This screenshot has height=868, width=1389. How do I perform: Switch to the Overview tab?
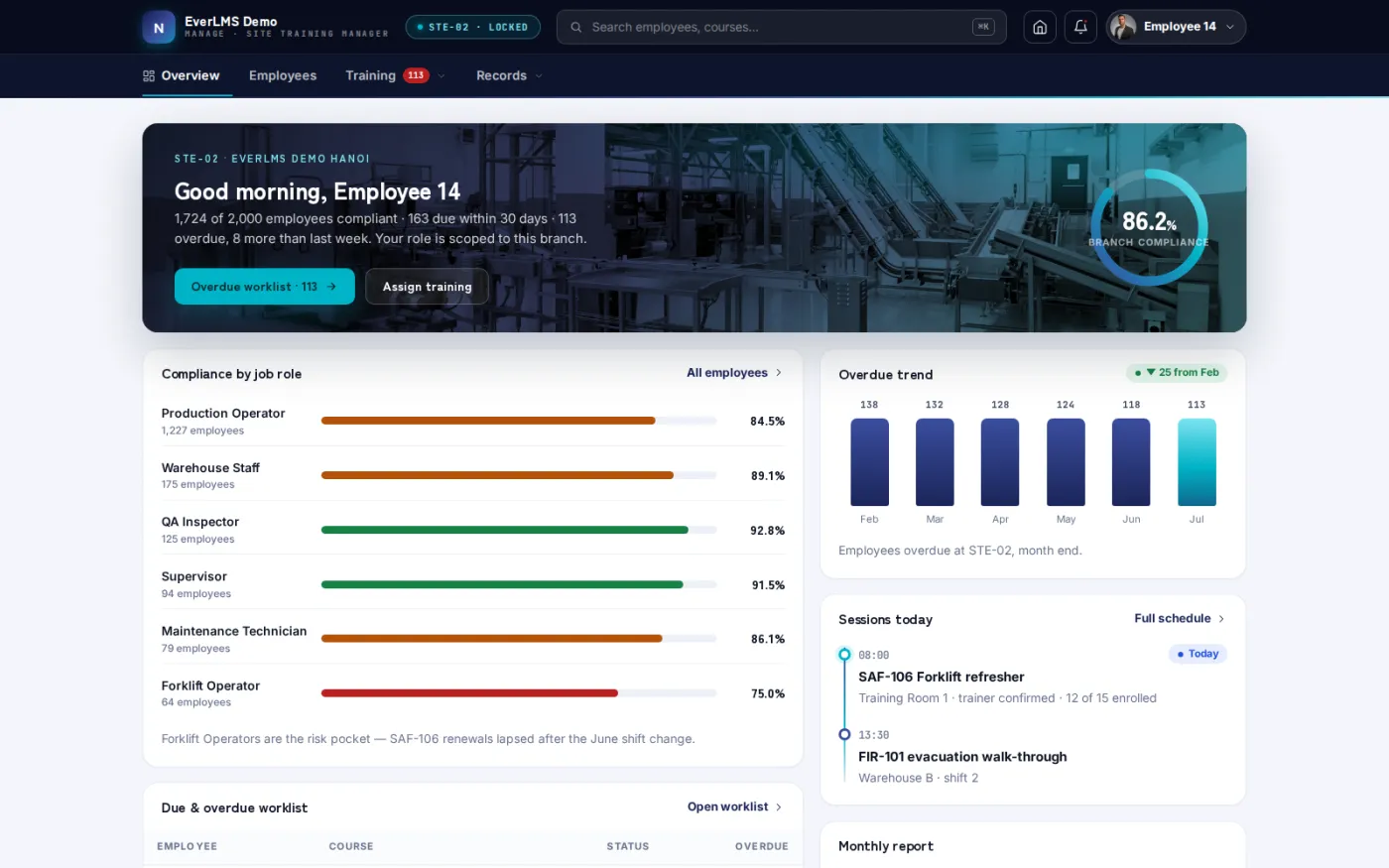[188, 75]
